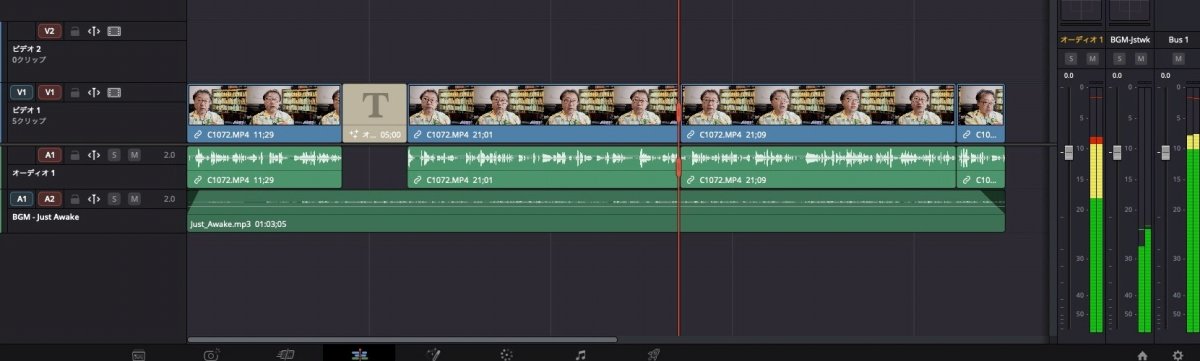The width and height of the screenshot is (1200, 361).
Task: Select the title clip with T icon
Action: pyautogui.click(x=374, y=113)
